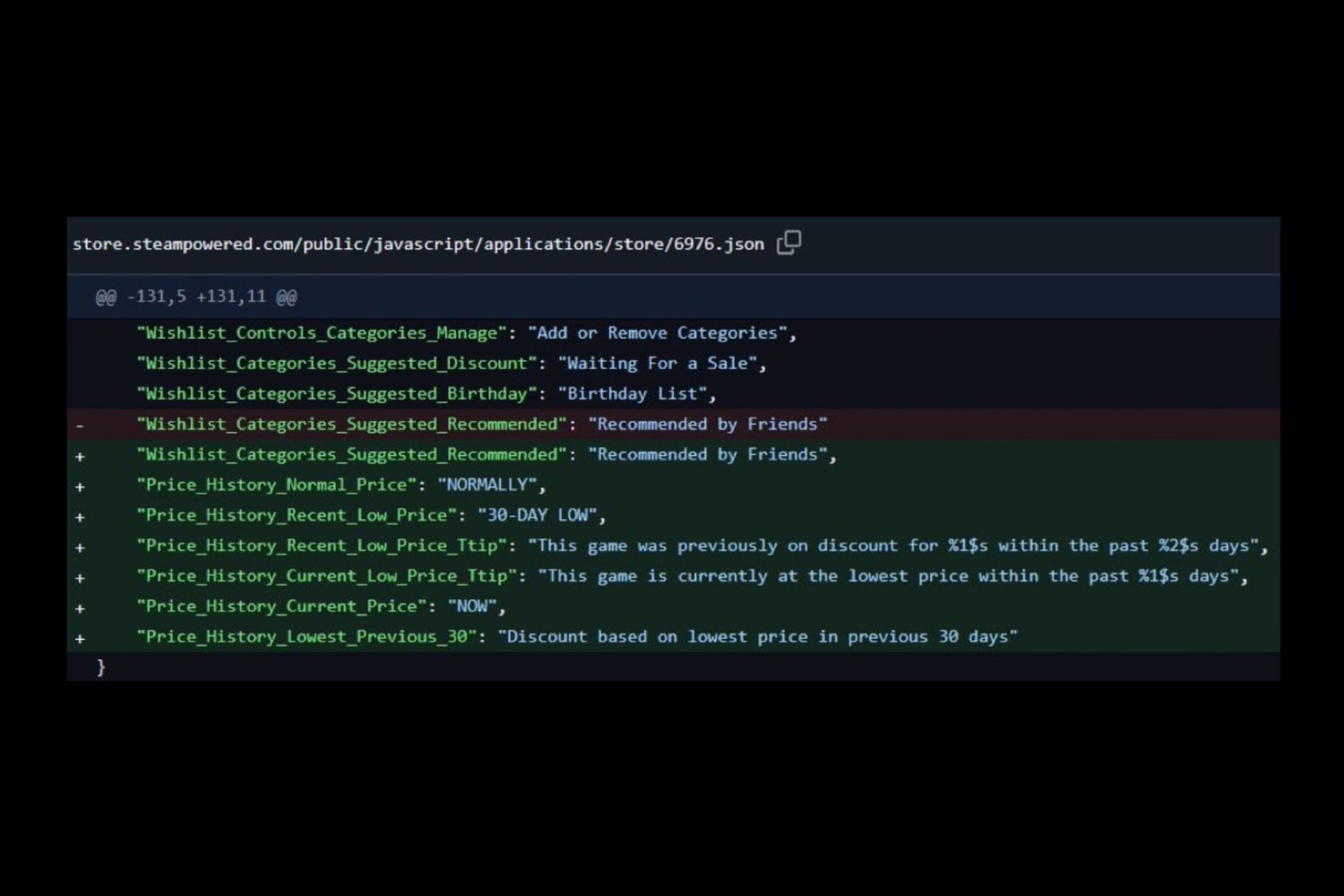1344x896 pixels.
Task: Click the Price_History_Recent_Low_Price_Ttip key
Action: [323, 546]
